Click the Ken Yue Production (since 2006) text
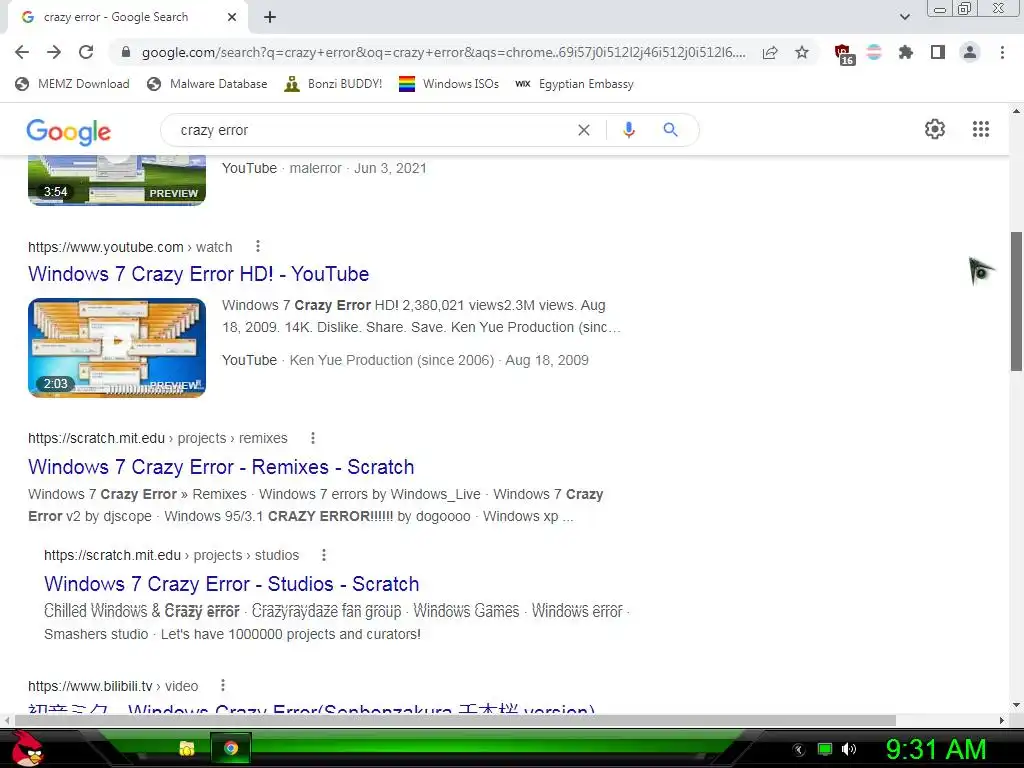1024x768 pixels. [392, 360]
